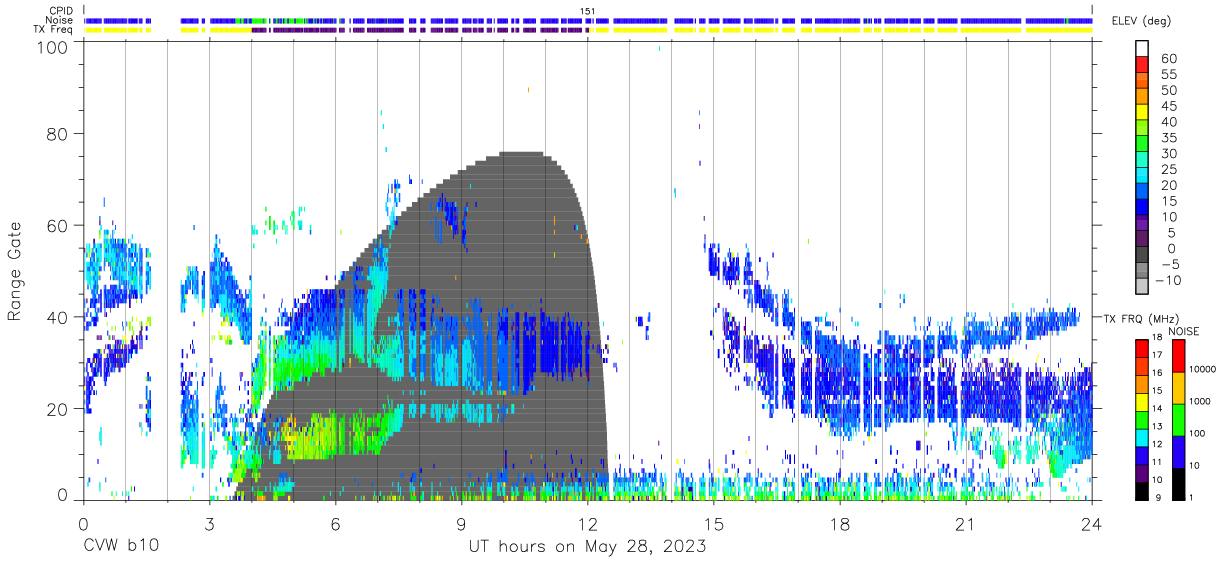Click the Range Gate axis title
The image size is (1228, 567).
coord(16,273)
